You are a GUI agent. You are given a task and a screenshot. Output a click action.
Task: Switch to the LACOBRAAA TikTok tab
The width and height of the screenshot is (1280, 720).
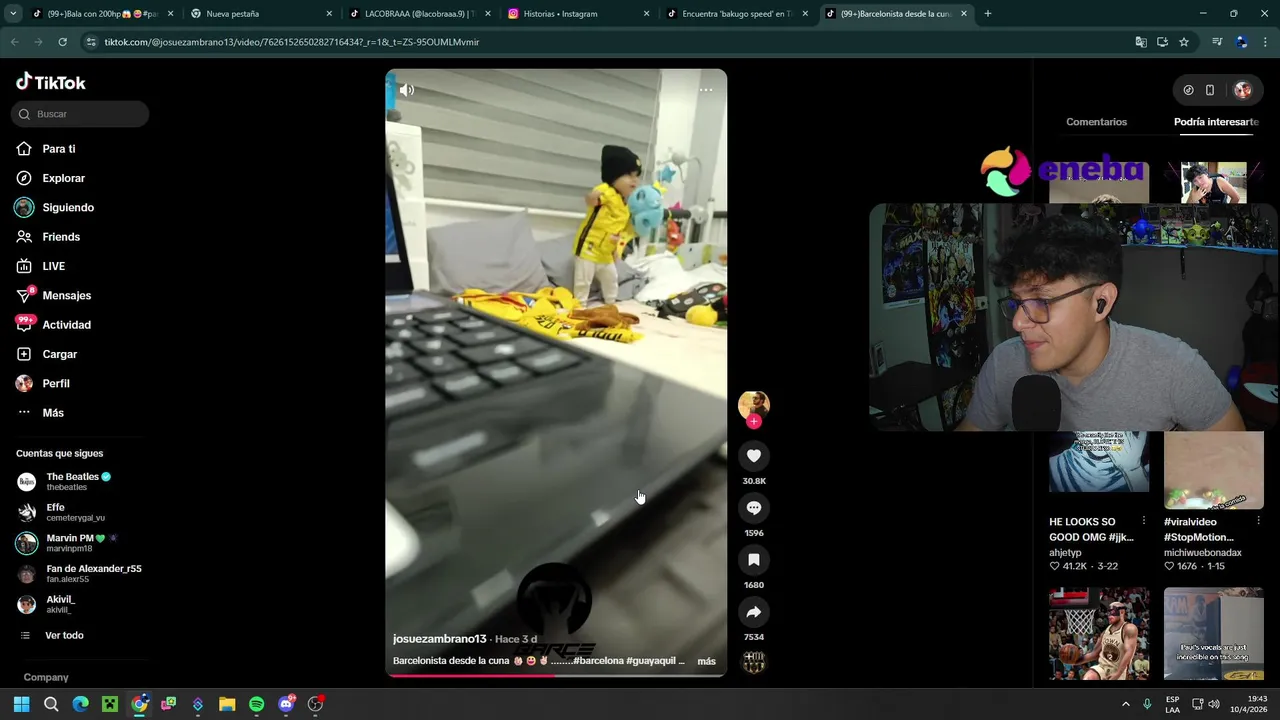pos(418,14)
